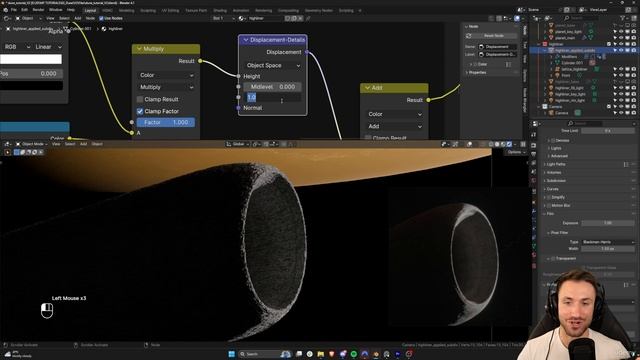The width and height of the screenshot is (640, 360).
Task: Uncheck Clamp Factor in Multiply node
Action: click(140, 111)
